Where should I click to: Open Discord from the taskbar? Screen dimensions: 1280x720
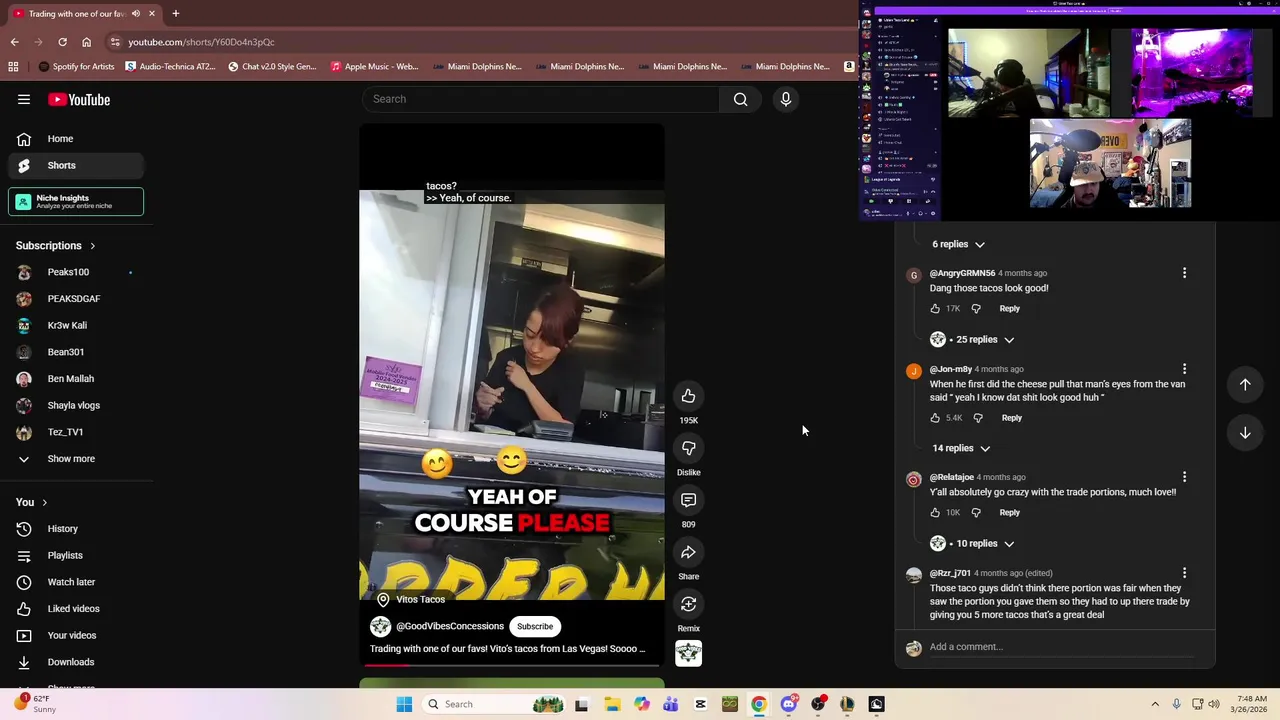point(788,704)
